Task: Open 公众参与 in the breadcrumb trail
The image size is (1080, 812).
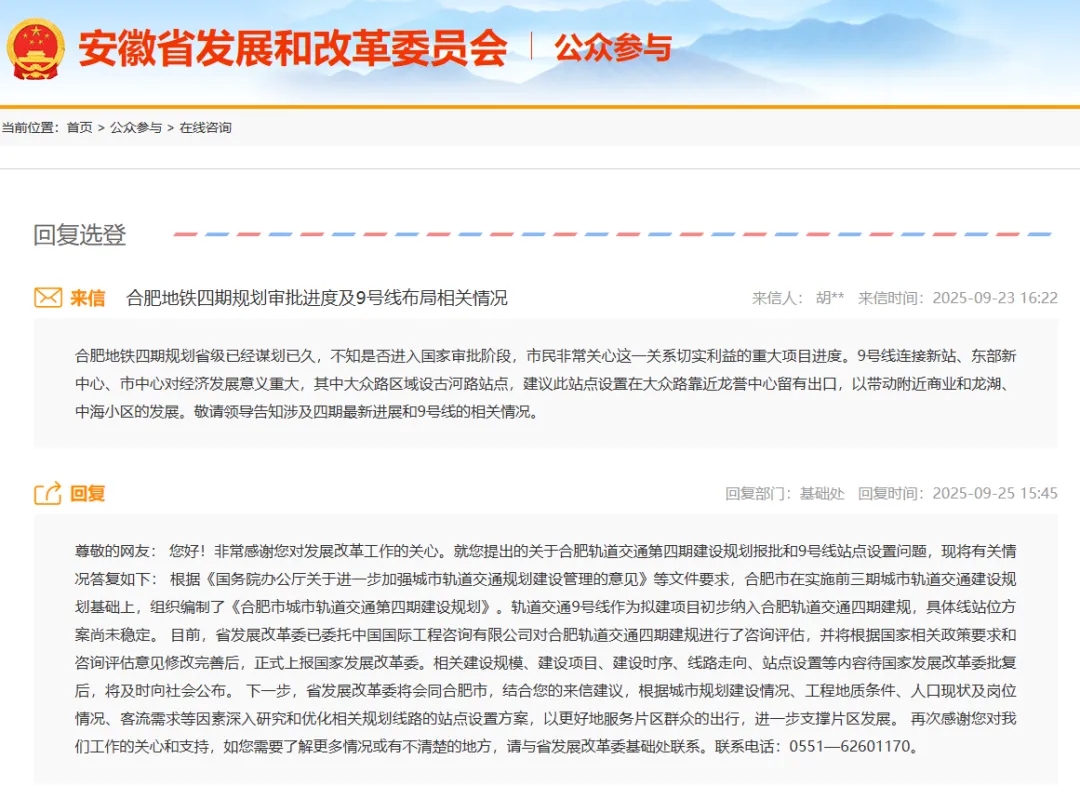Action: [136, 128]
